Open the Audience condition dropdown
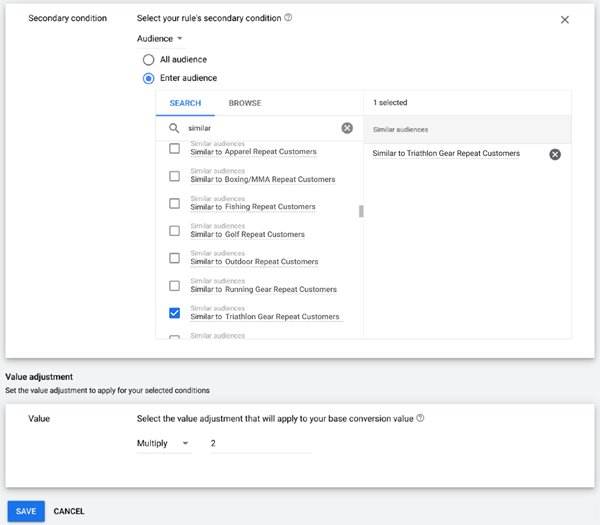 pos(160,39)
